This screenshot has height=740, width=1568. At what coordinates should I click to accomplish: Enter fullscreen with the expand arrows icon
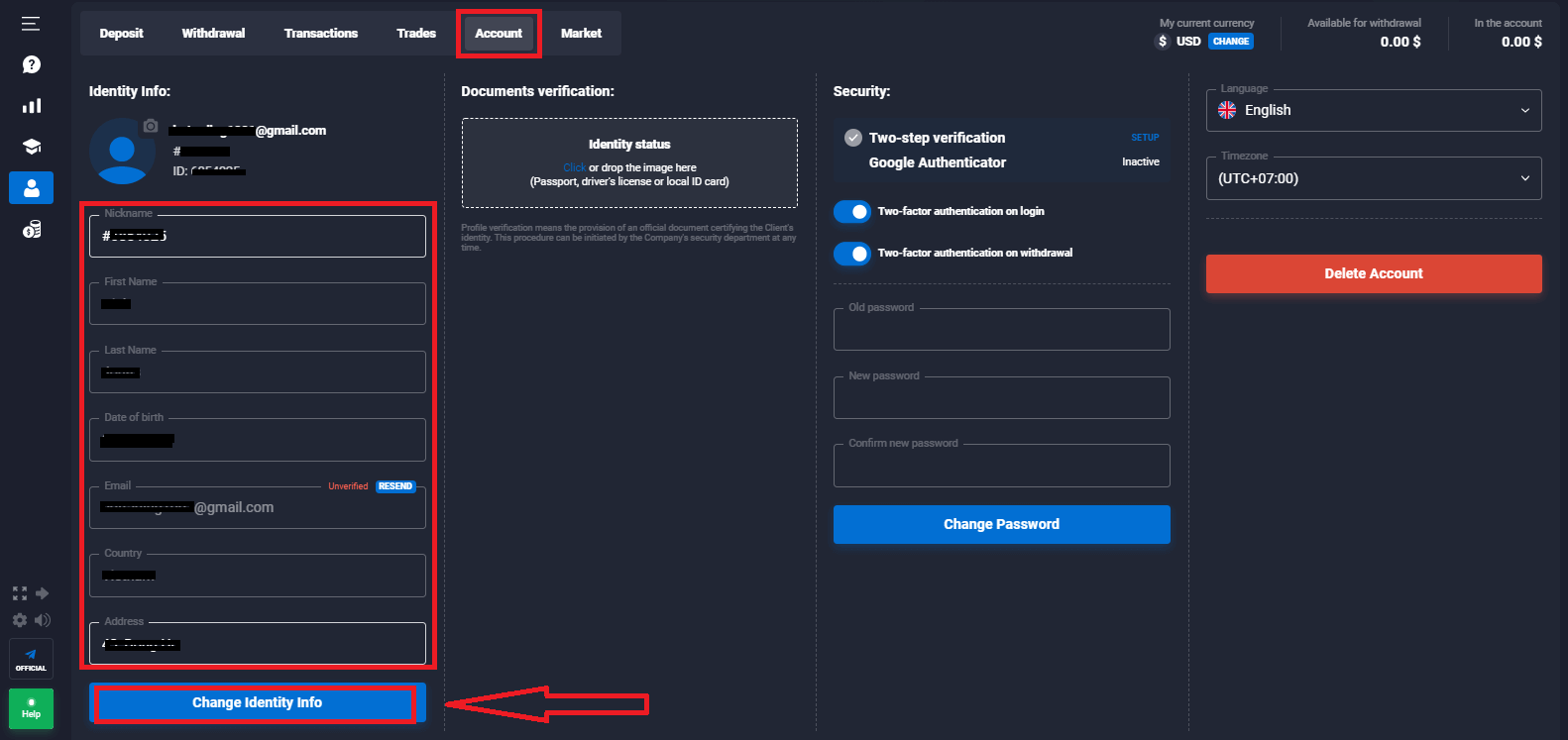(x=20, y=593)
